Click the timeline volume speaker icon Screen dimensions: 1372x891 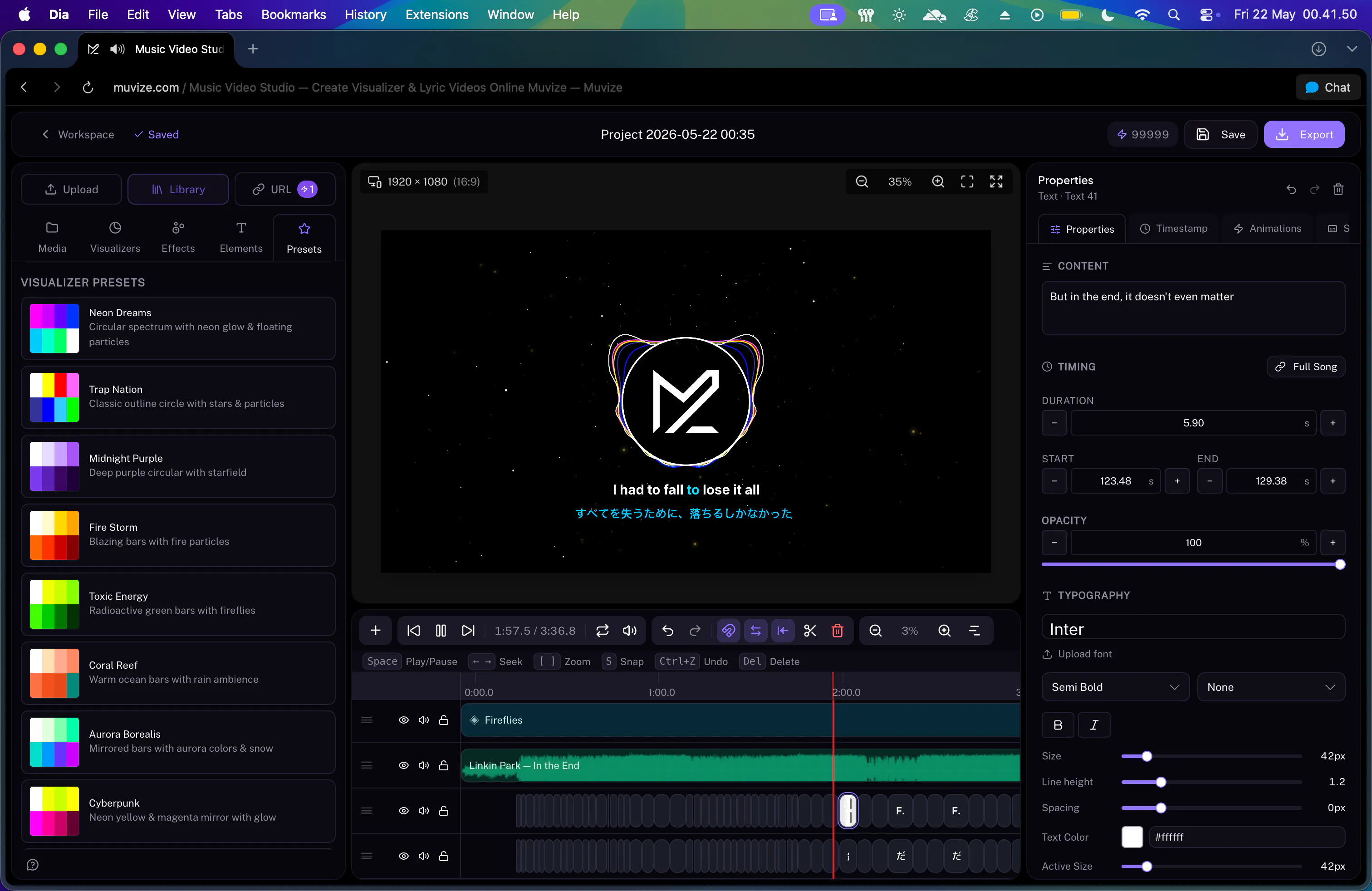[x=629, y=631]
